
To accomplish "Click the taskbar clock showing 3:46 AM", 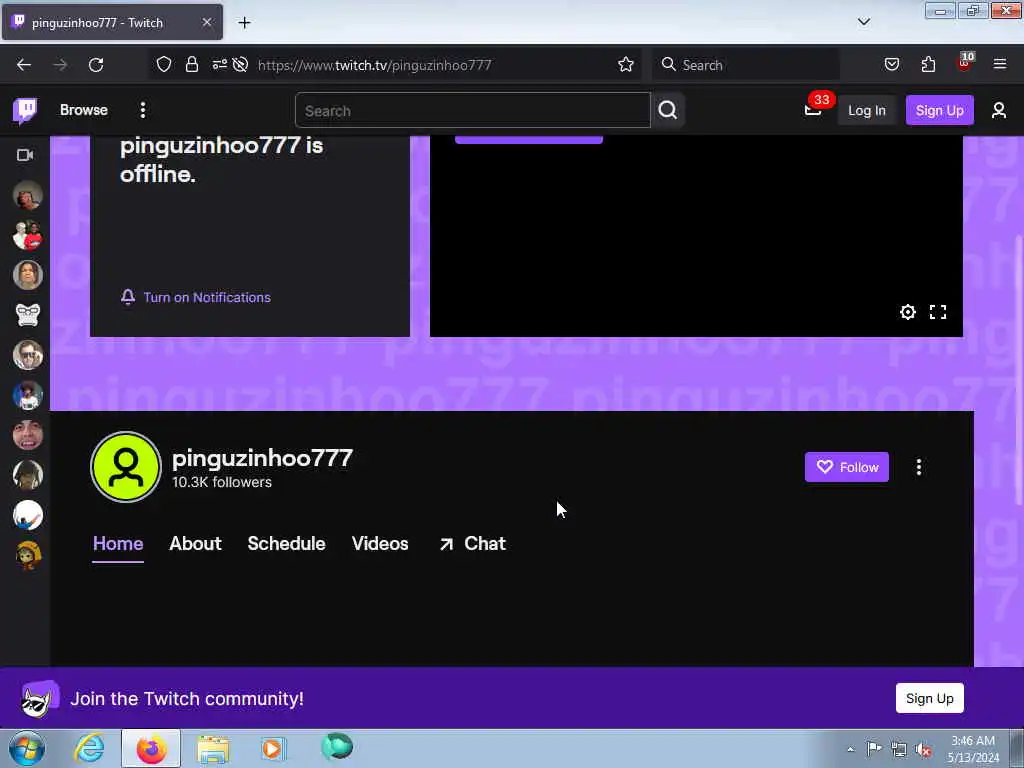I will (x=972, y=749).
